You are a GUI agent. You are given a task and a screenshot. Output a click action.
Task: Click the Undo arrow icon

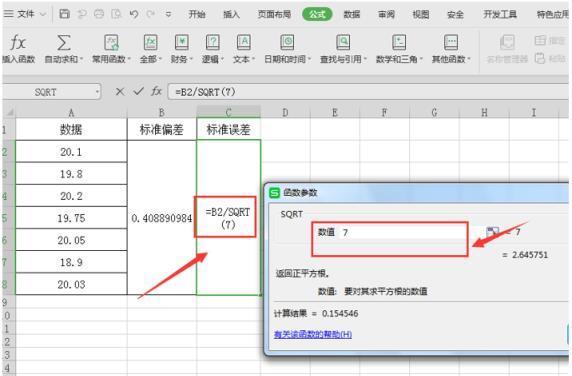coord(134,14)
